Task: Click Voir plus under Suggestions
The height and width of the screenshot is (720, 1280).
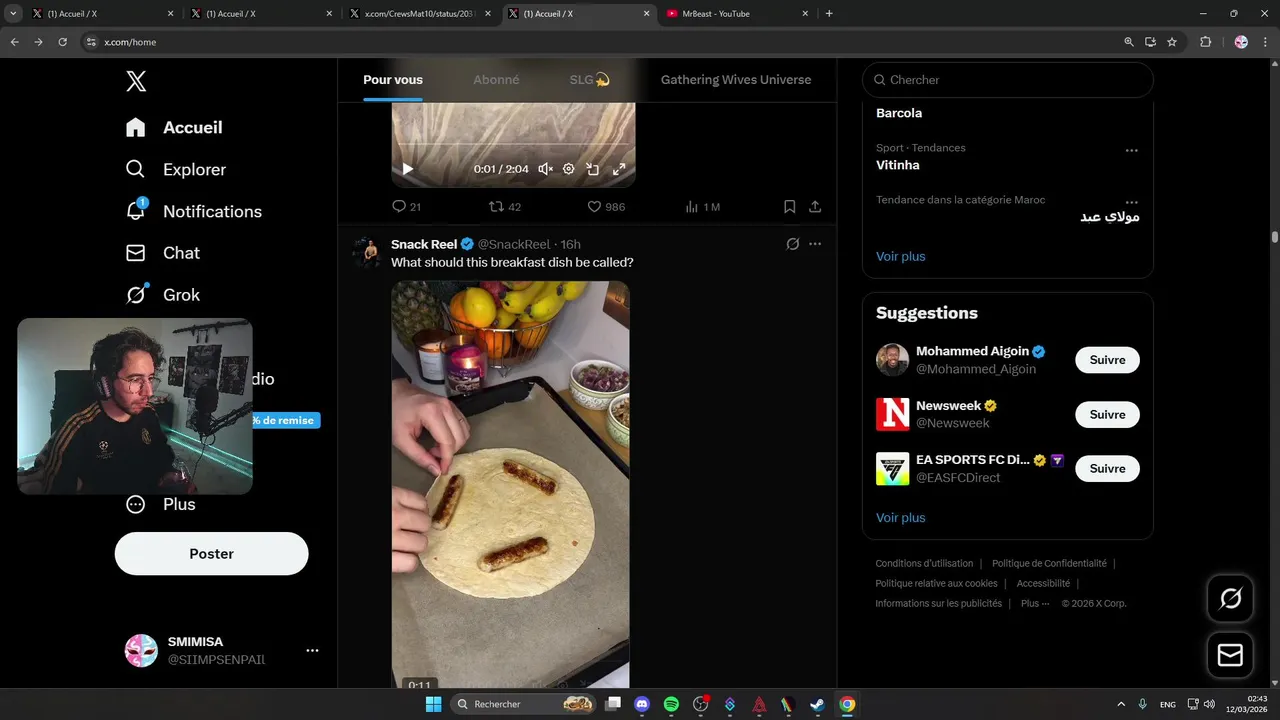Action: [x=901, y=517]
